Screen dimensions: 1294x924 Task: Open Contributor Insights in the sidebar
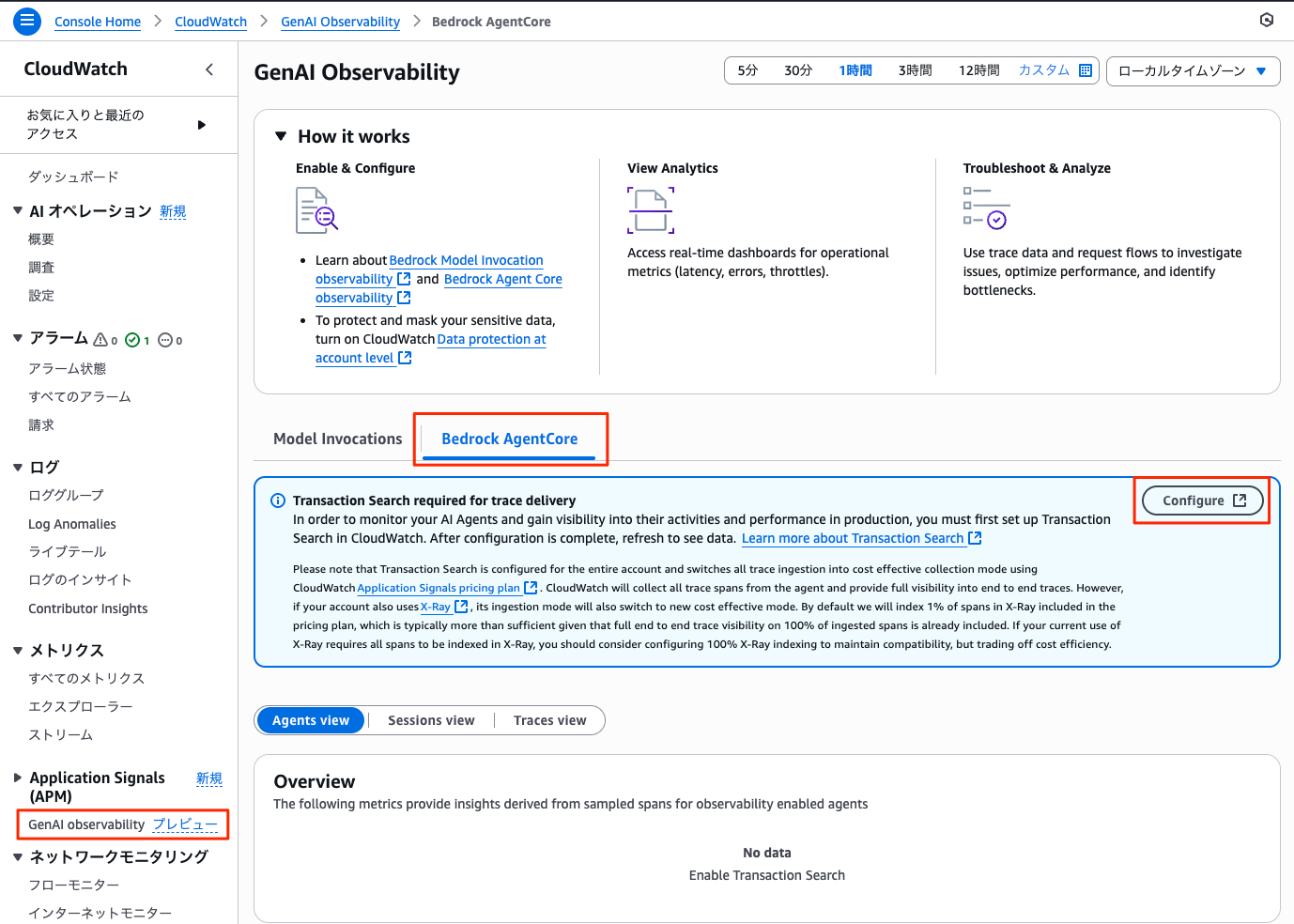point(88,608)
